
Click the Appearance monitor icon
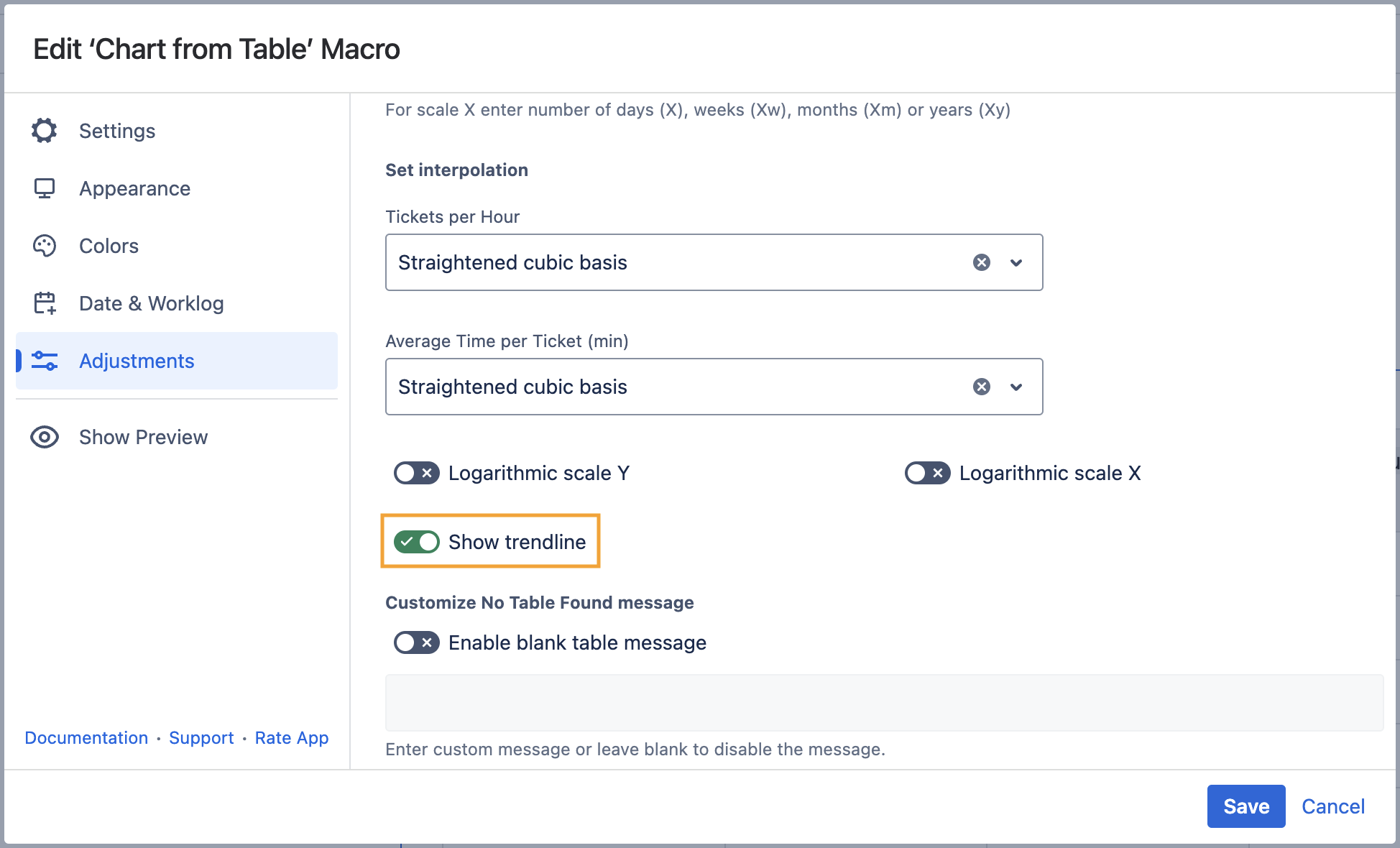pyautogui.click(x=45, y=188)
